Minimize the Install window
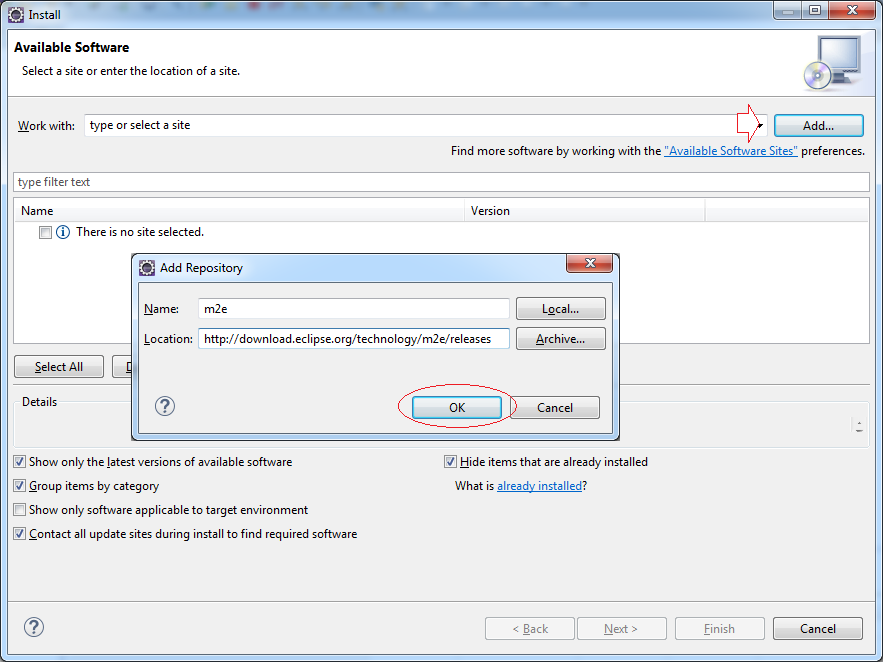Image resolution: width=883 pixels, height=662 pixels. click(788, 10)
